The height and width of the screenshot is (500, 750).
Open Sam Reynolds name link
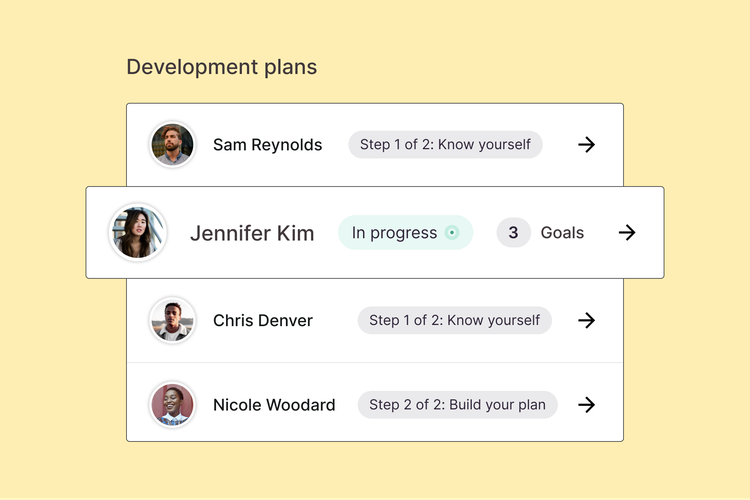(267, 145)
